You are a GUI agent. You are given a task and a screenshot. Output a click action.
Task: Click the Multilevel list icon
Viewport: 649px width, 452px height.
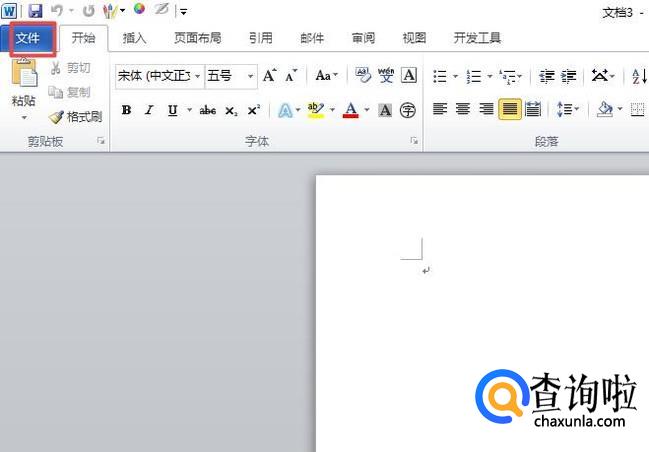508,76
